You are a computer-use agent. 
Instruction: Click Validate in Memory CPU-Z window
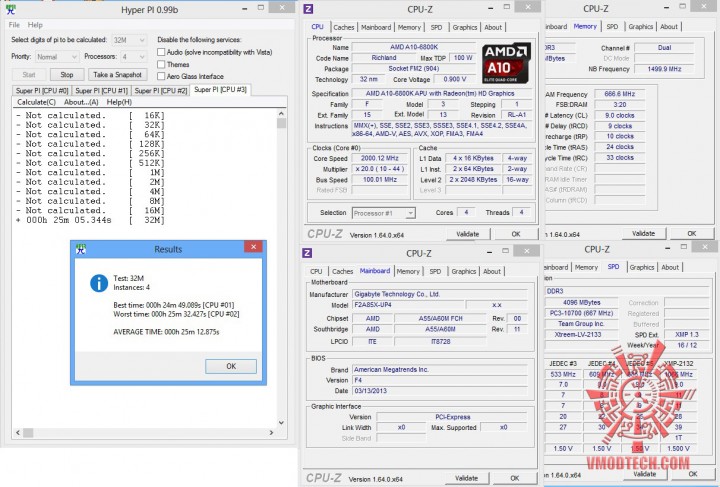(643, 234)
